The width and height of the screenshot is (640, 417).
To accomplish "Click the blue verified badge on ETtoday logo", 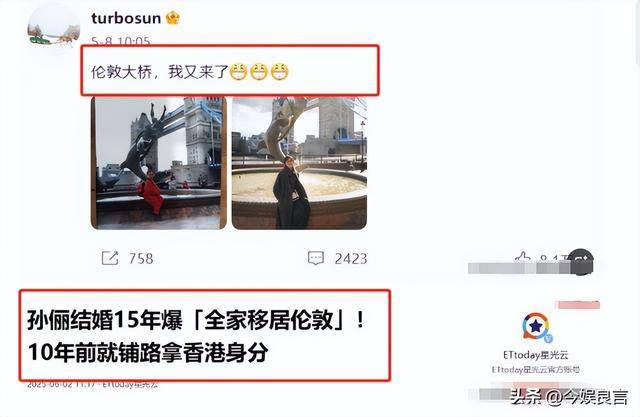I will [x=549, y=338].
